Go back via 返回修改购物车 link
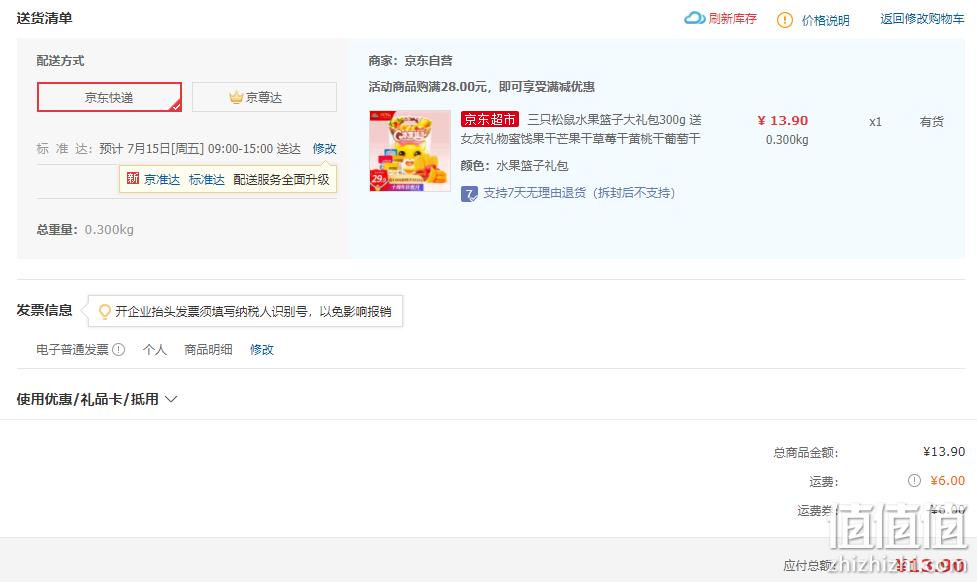977x582 pixels. tap(922, 19)
